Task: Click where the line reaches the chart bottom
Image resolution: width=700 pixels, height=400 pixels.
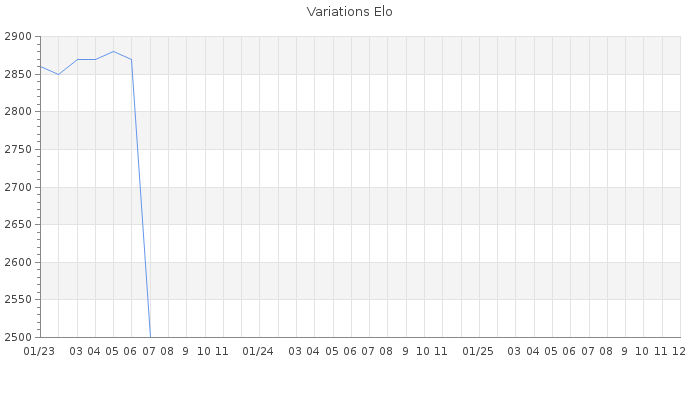Action: click(x=150, y=336)
